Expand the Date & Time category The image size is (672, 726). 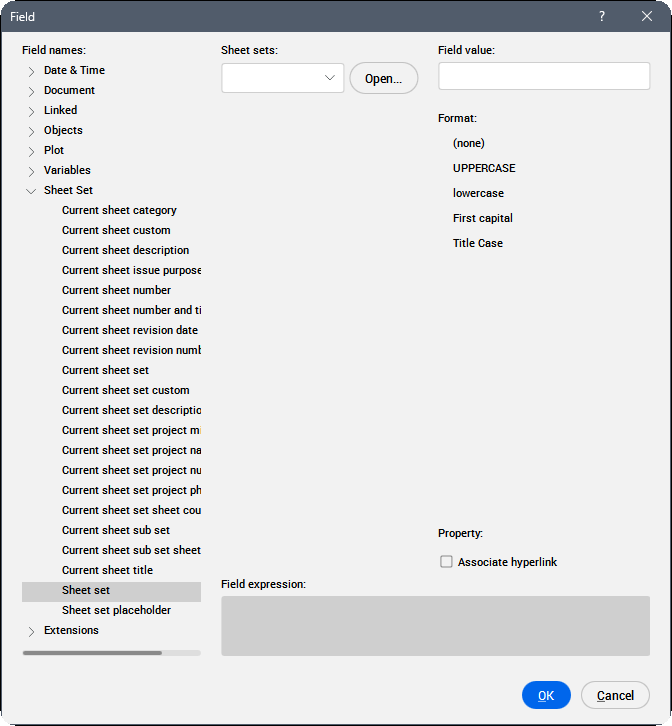point(32,71)
